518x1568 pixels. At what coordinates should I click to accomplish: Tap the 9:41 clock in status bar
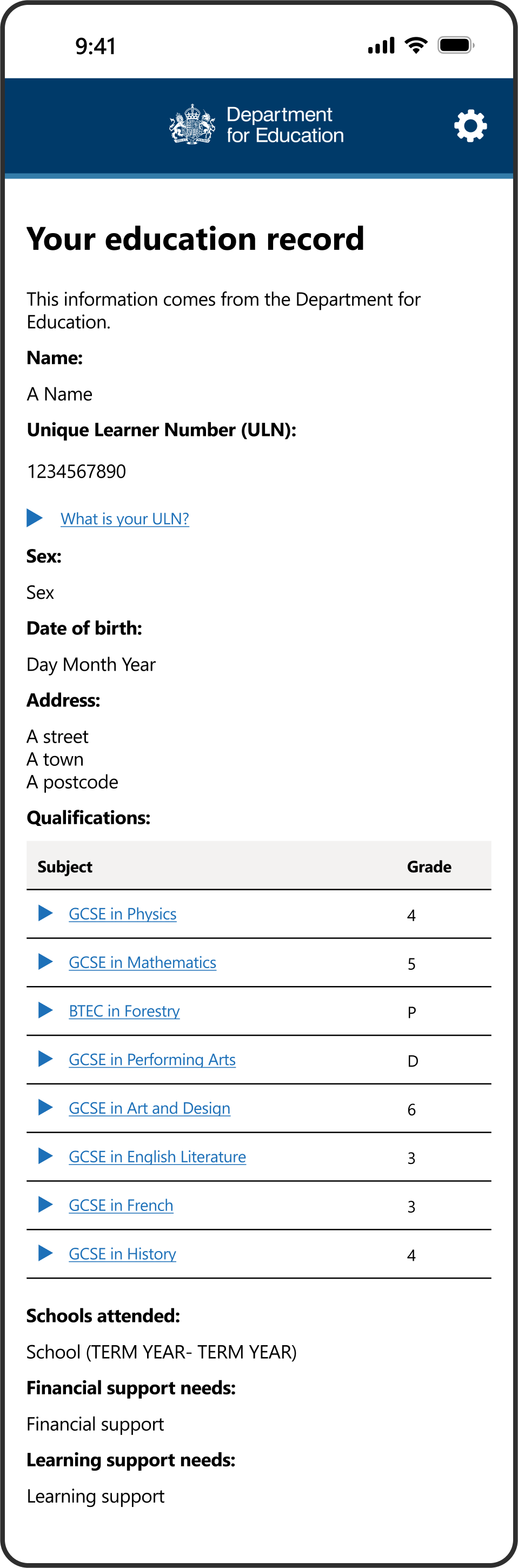coord(96,47)
